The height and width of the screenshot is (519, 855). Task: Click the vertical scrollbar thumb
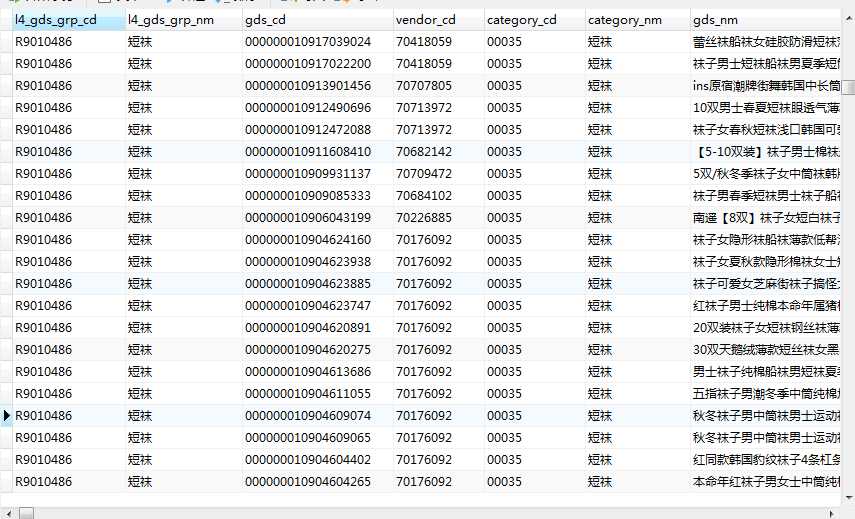point(848,88)
